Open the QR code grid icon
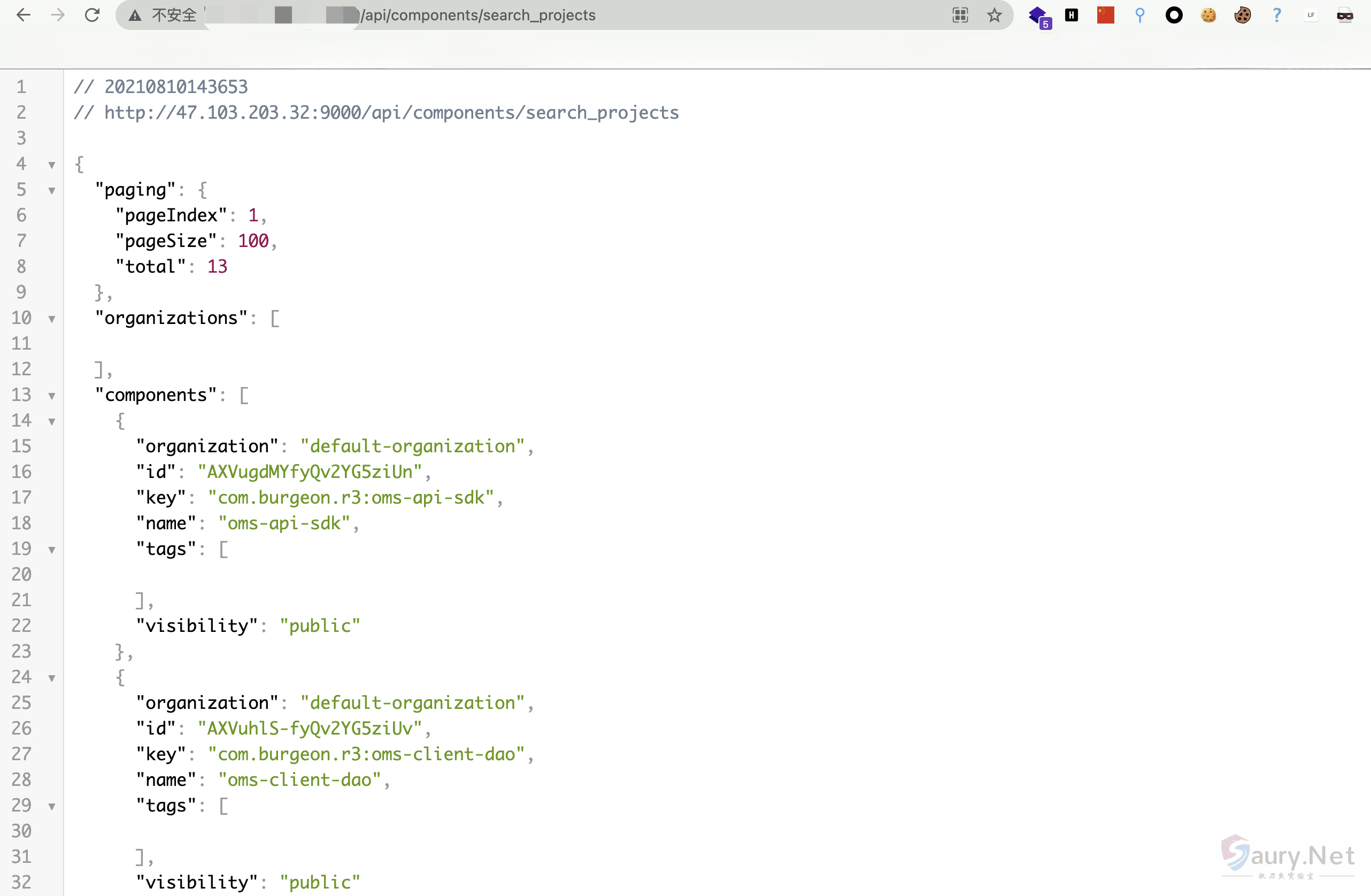This screenshot has width=1371, height=896. coord(960,16)
